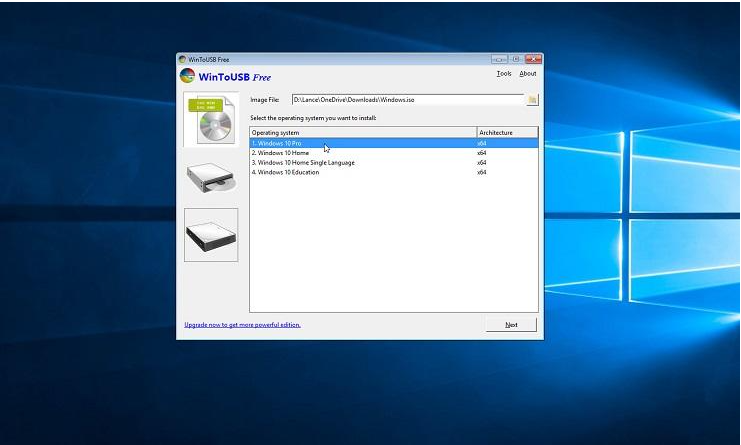Maximize the WinToUSB window
This screenshot has width=741, height=445.
coord(516,59)
